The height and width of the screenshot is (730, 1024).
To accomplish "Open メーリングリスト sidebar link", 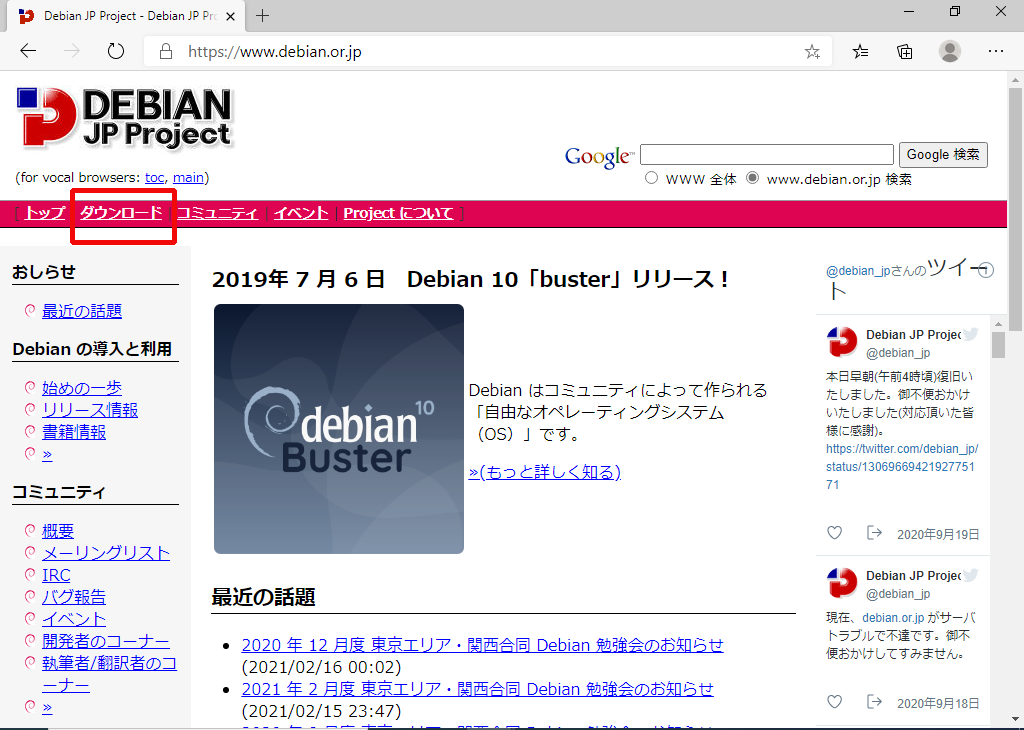I will point(106,553).
